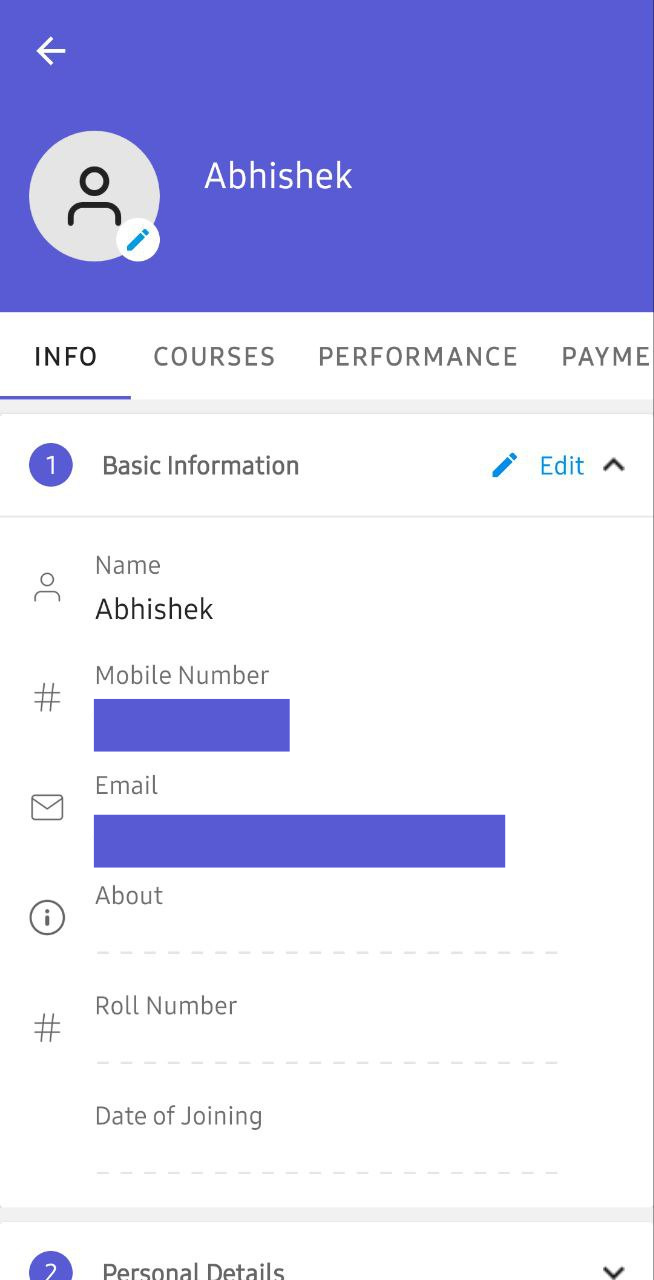Collapse the Basic Information section chevron
Screen dimensions: 654x1280
coord(614,465)
